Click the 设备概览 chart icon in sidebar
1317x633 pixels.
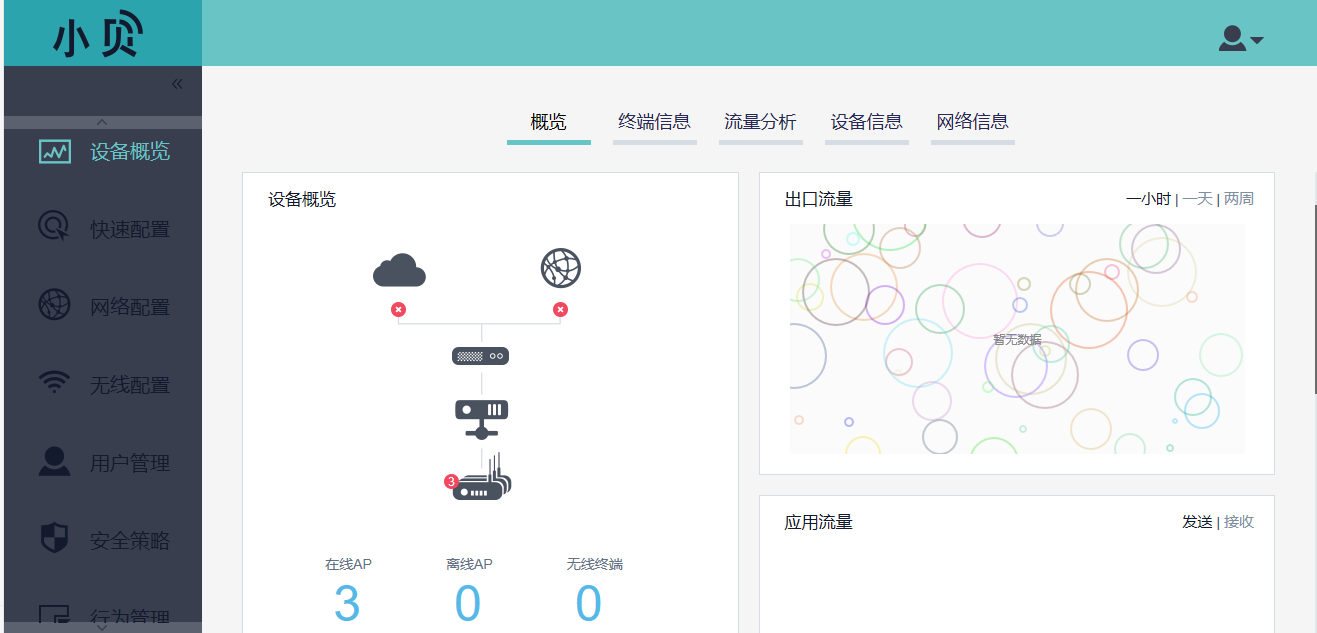point(55,151)
